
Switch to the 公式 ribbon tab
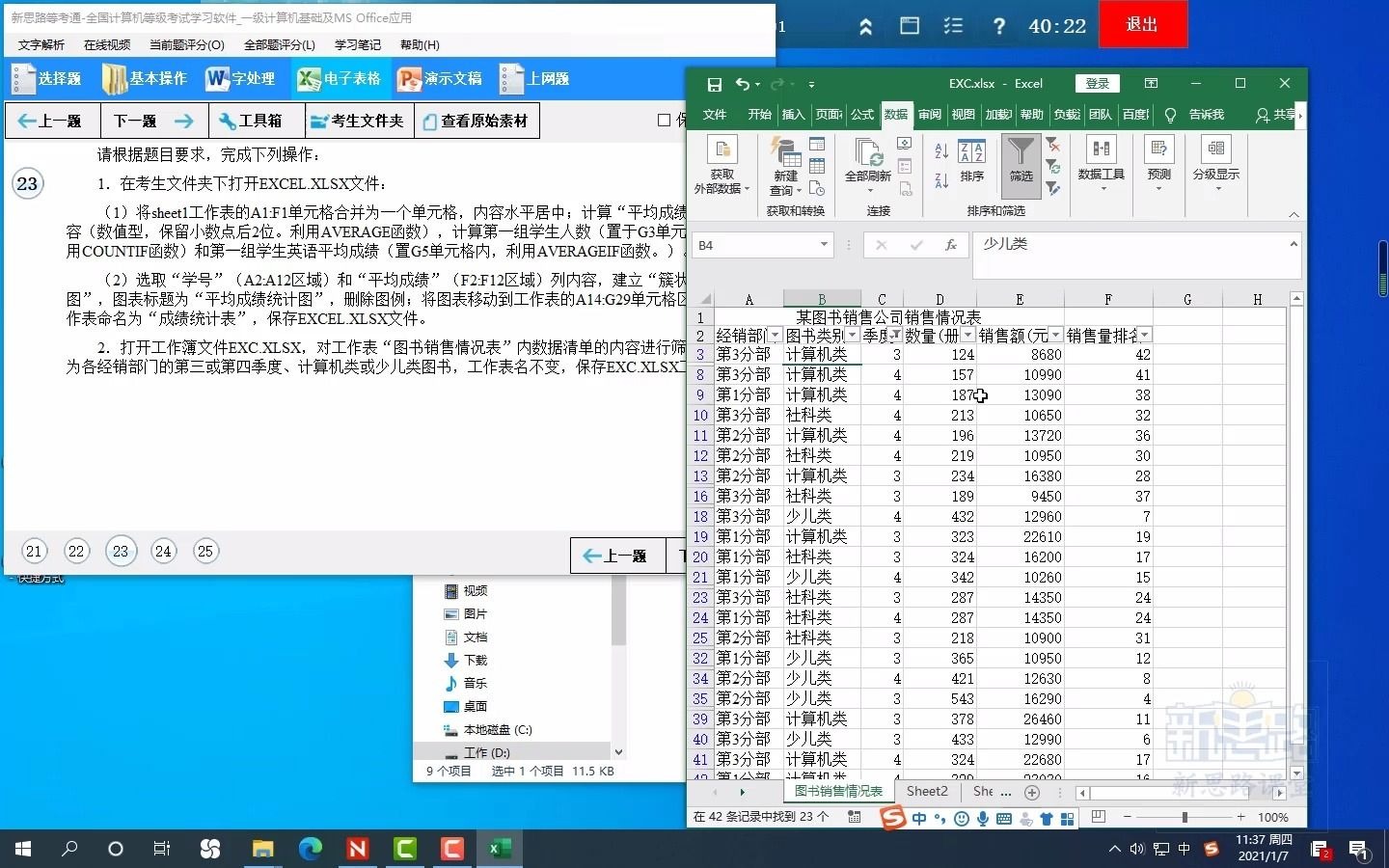coord(861,114)
